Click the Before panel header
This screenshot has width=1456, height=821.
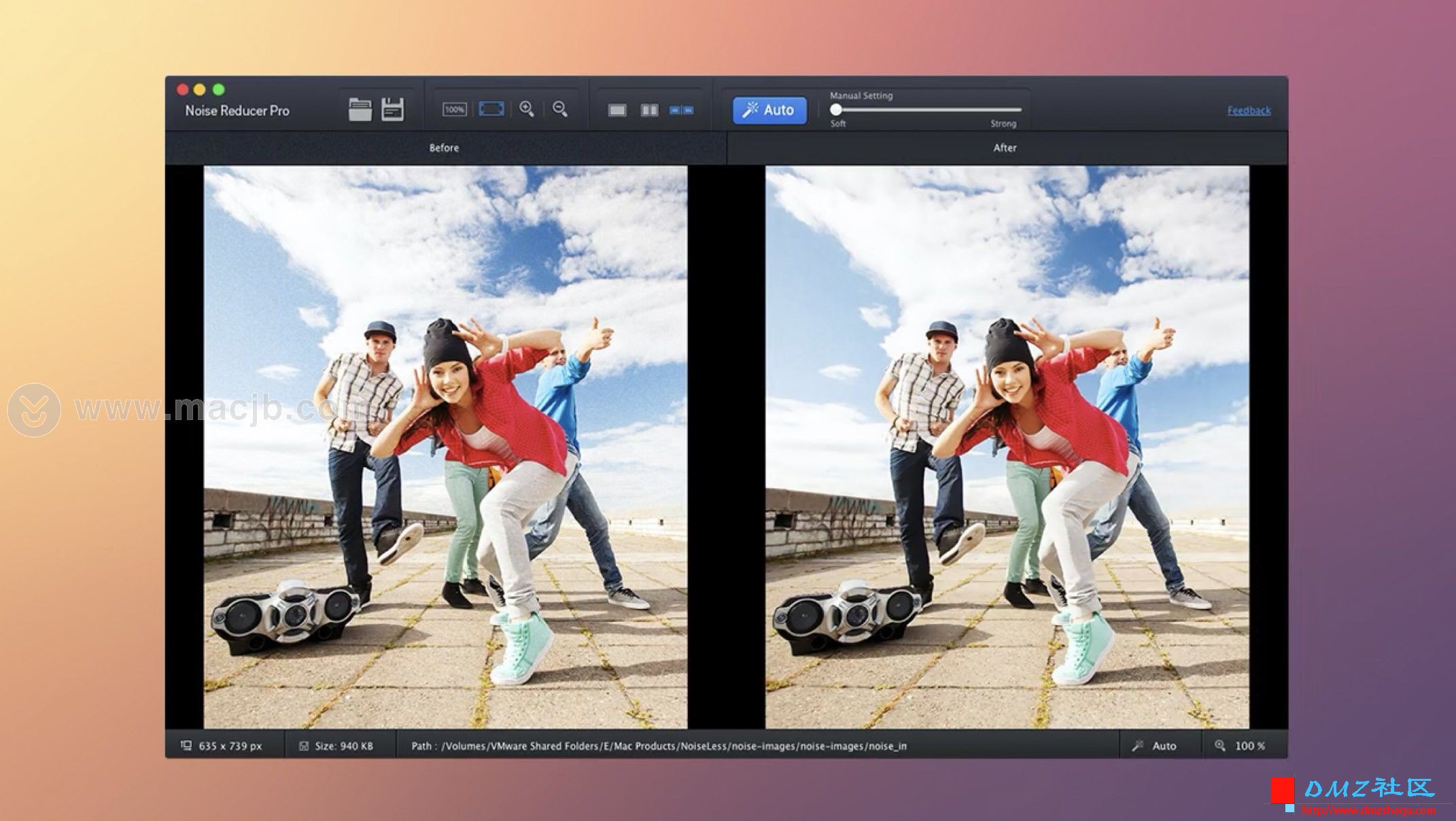(444, 147)
